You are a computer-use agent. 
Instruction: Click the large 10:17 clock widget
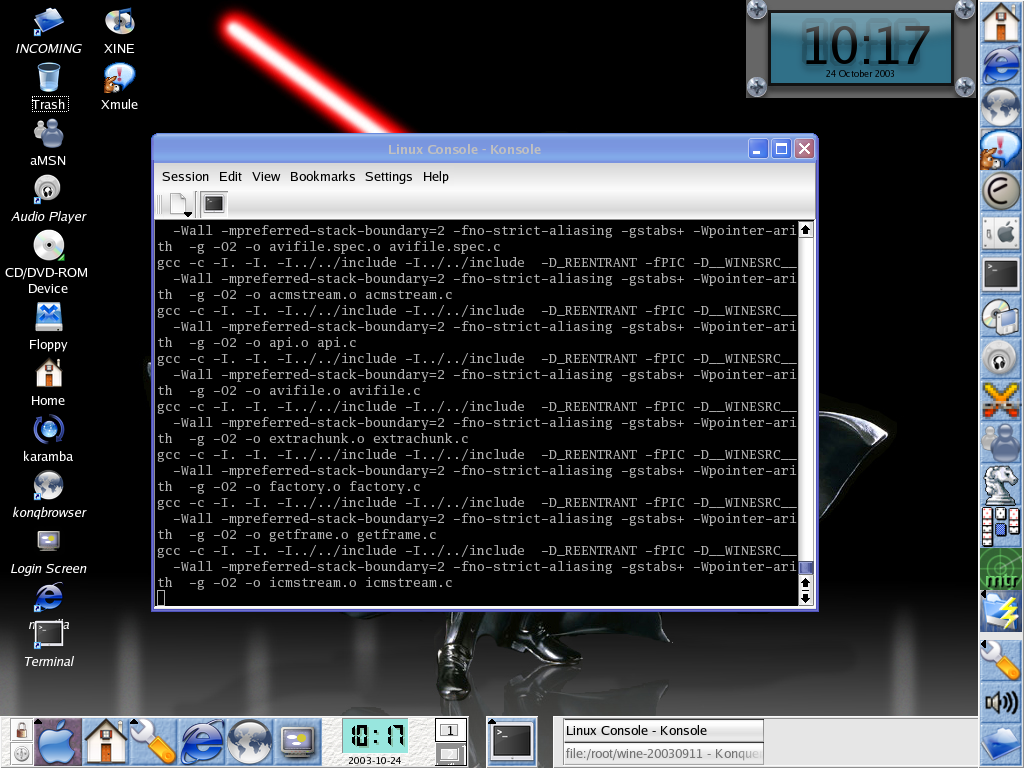[861, 48]
